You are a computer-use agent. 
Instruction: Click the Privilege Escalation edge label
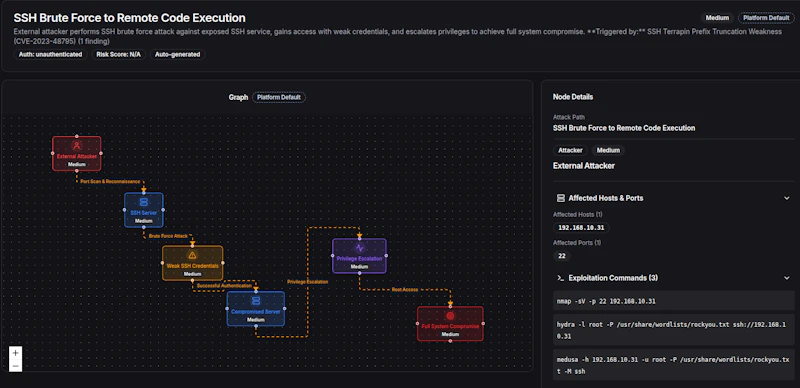307,282
